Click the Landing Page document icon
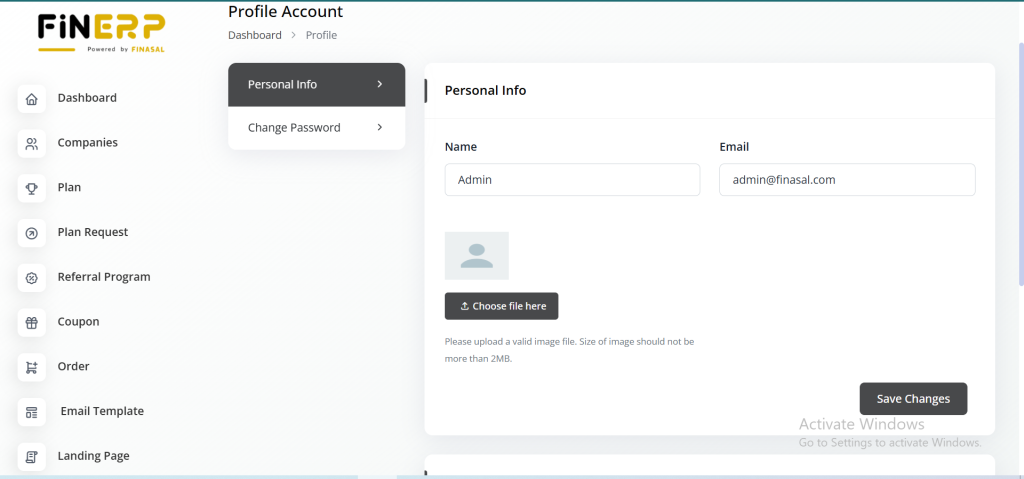The width and height of the screenshot is (1024, 479). coord(32,457)
